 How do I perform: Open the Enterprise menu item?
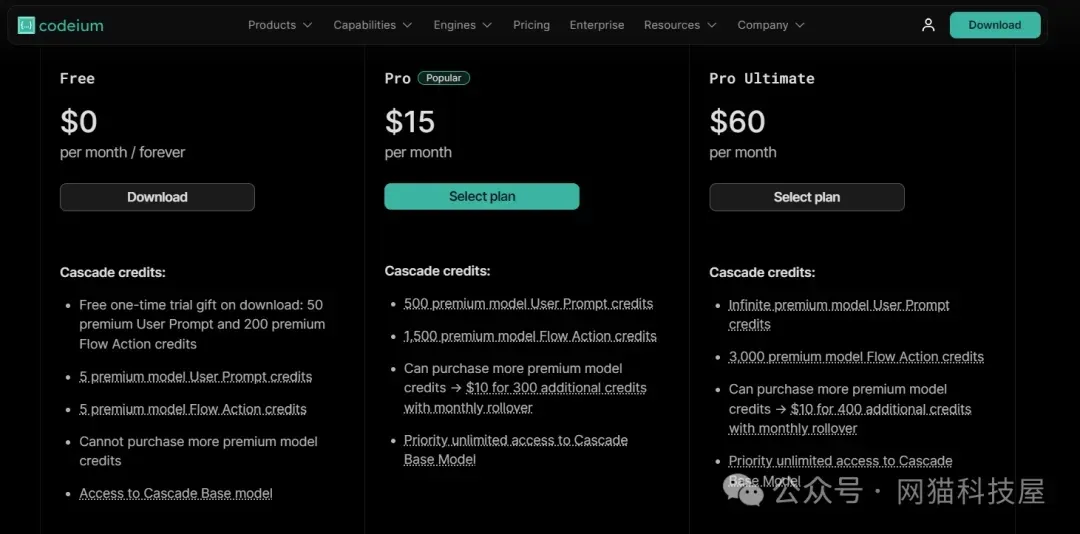pos(597,25)
